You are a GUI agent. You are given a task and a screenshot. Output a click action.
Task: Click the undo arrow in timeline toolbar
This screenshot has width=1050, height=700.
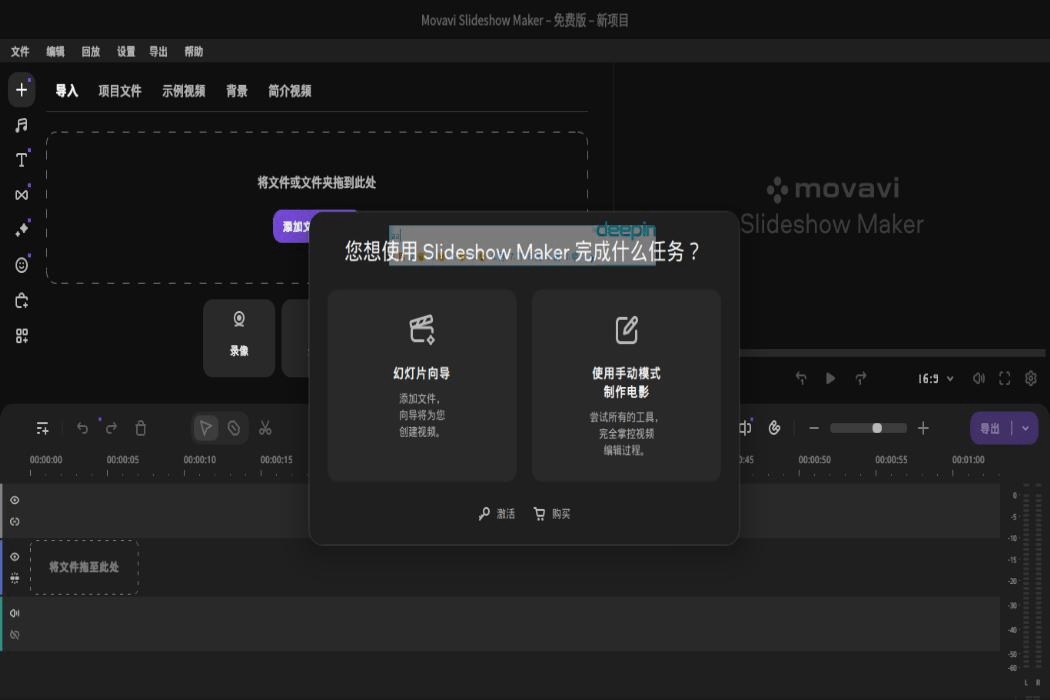(82, 428)
